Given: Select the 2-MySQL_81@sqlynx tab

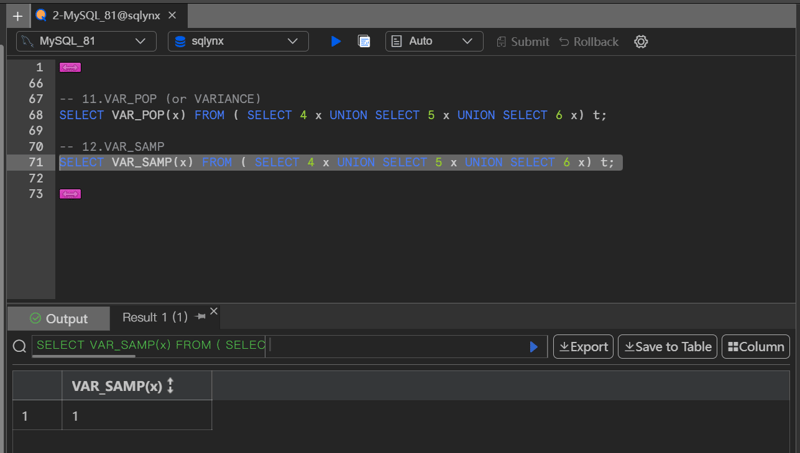Looking at the screenshot, I should click(x=106, y=15).
